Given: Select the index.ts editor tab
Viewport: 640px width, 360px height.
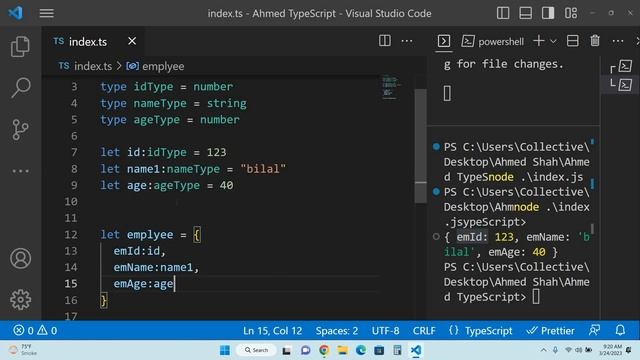Looking at the screenshot, I should (93, 41).
